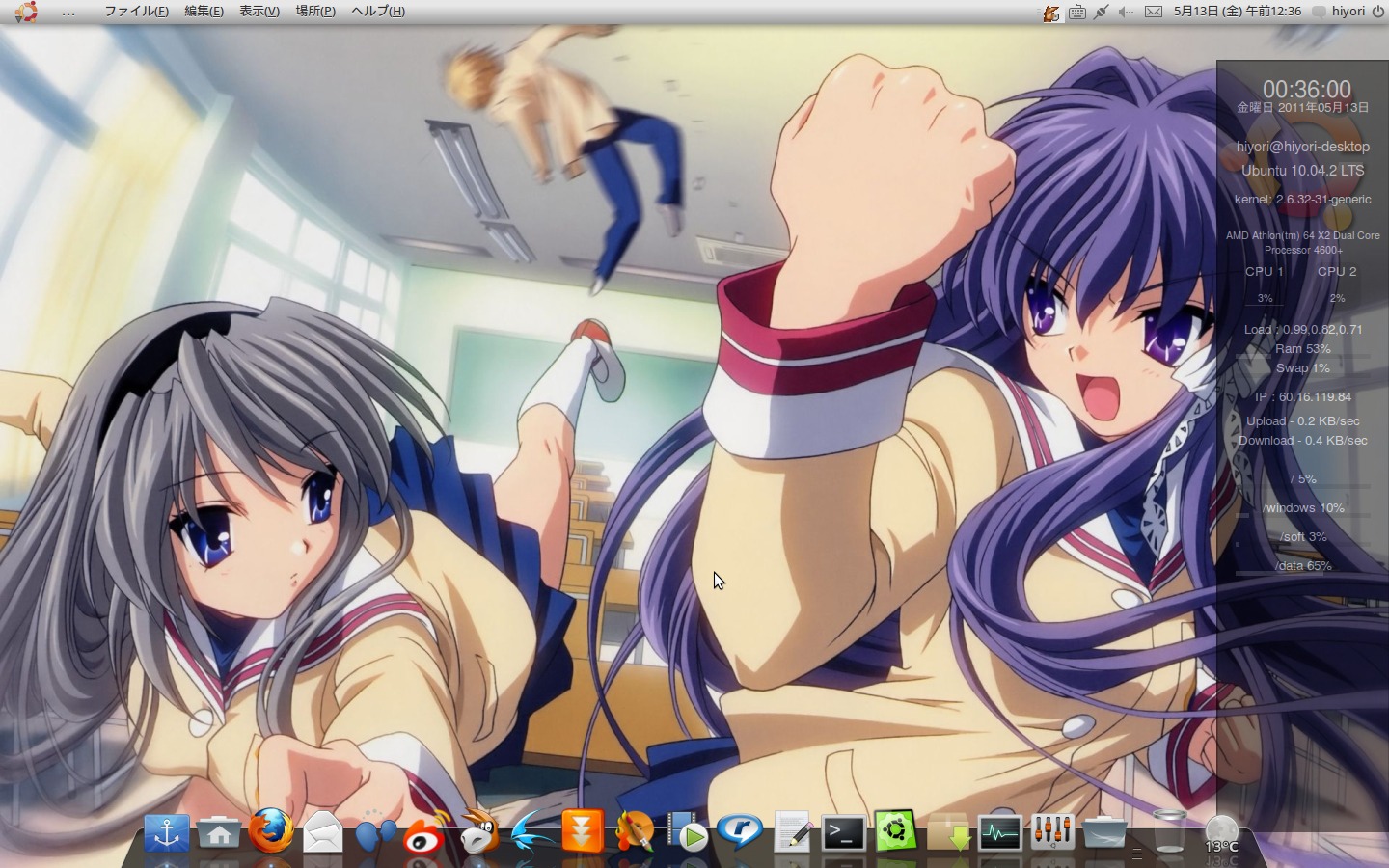The width and height of the screenshot is (1389, 868).
Task: Click the 5月13日 (金) 午前12:36 clock
Action: (1238, 12)
